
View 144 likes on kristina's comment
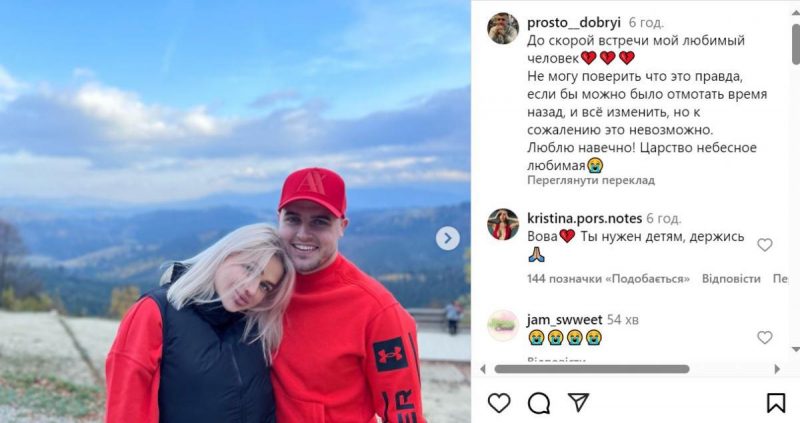coord(608,279)
